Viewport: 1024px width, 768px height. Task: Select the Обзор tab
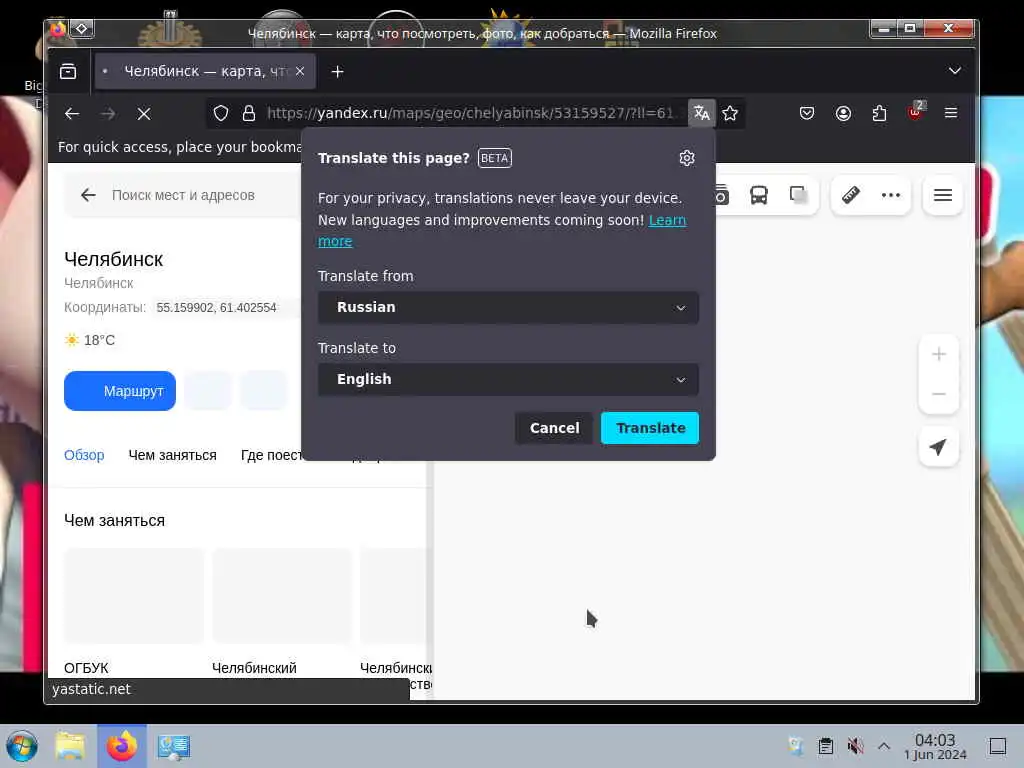pyautogui.click(x=84, y=455)
